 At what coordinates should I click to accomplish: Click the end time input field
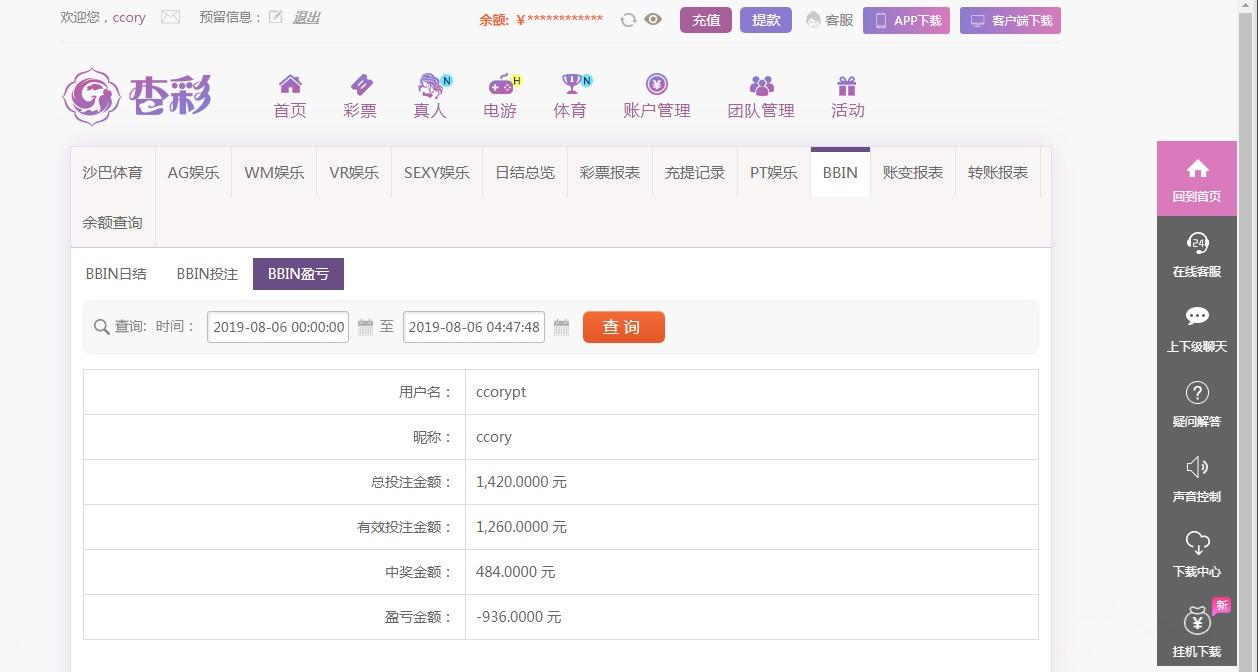click(x=474, y=327)
